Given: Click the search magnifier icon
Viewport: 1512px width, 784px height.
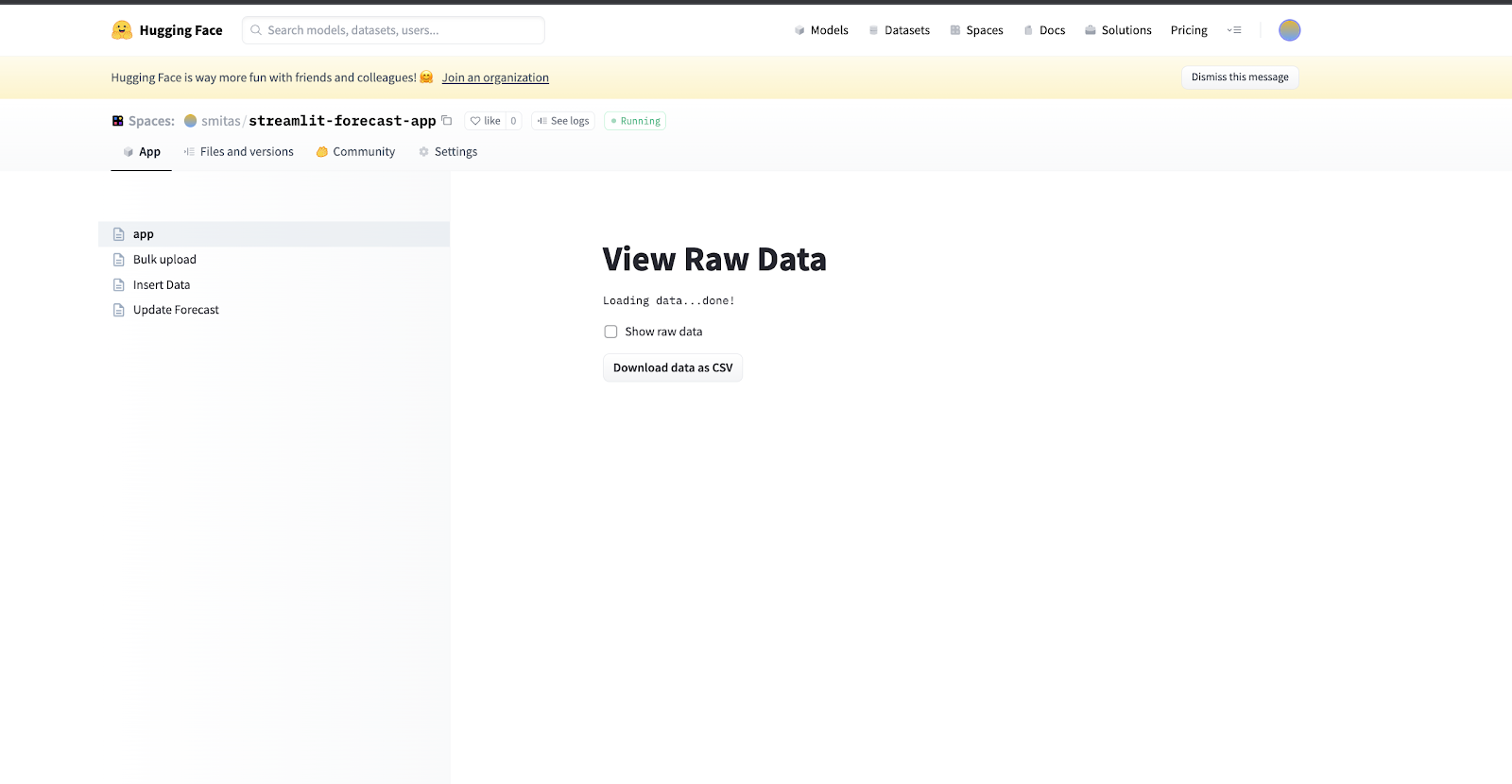Looking at the screenshot, I should pyautogui.click(x=255, y=30).
